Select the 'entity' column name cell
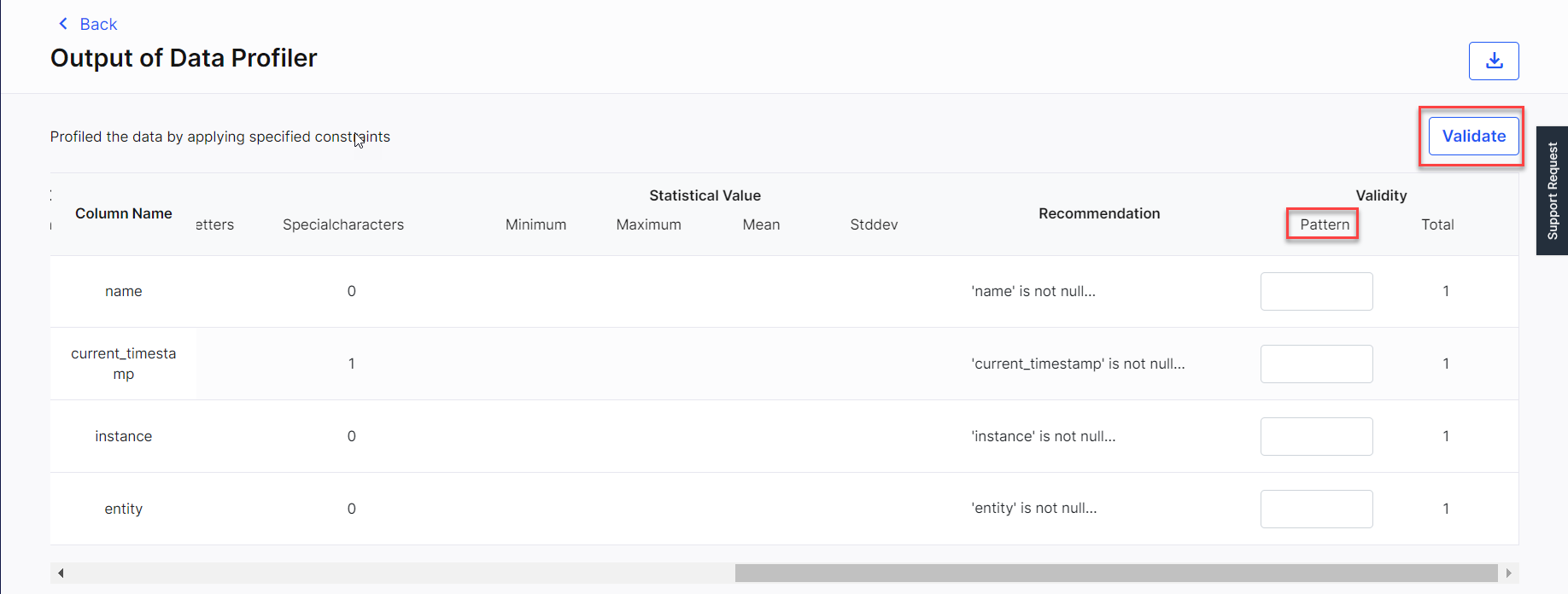The width and height of the screenshot is (1568, 594). 124,509
